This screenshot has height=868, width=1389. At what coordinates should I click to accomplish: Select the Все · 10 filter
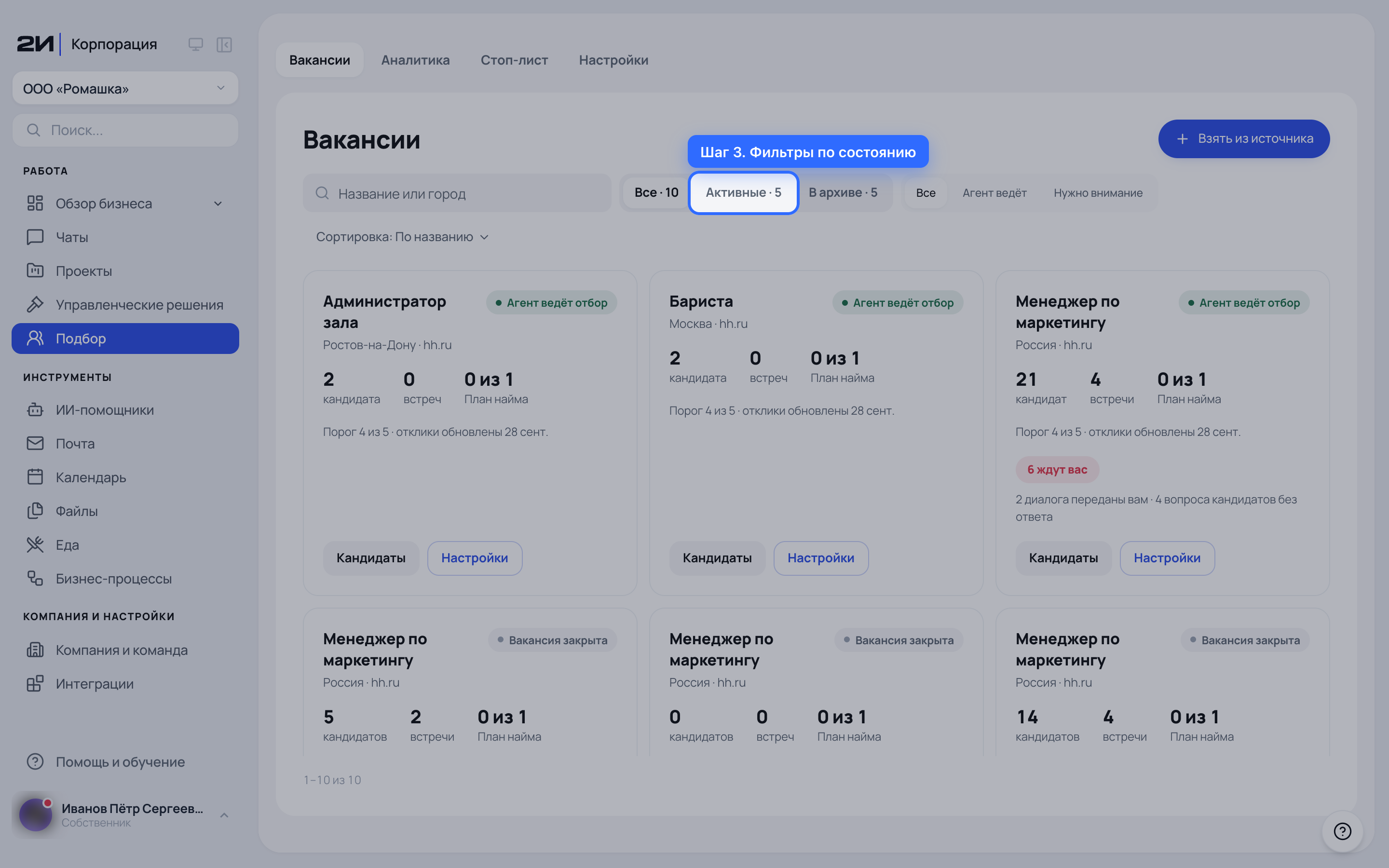tap(656, 193)
